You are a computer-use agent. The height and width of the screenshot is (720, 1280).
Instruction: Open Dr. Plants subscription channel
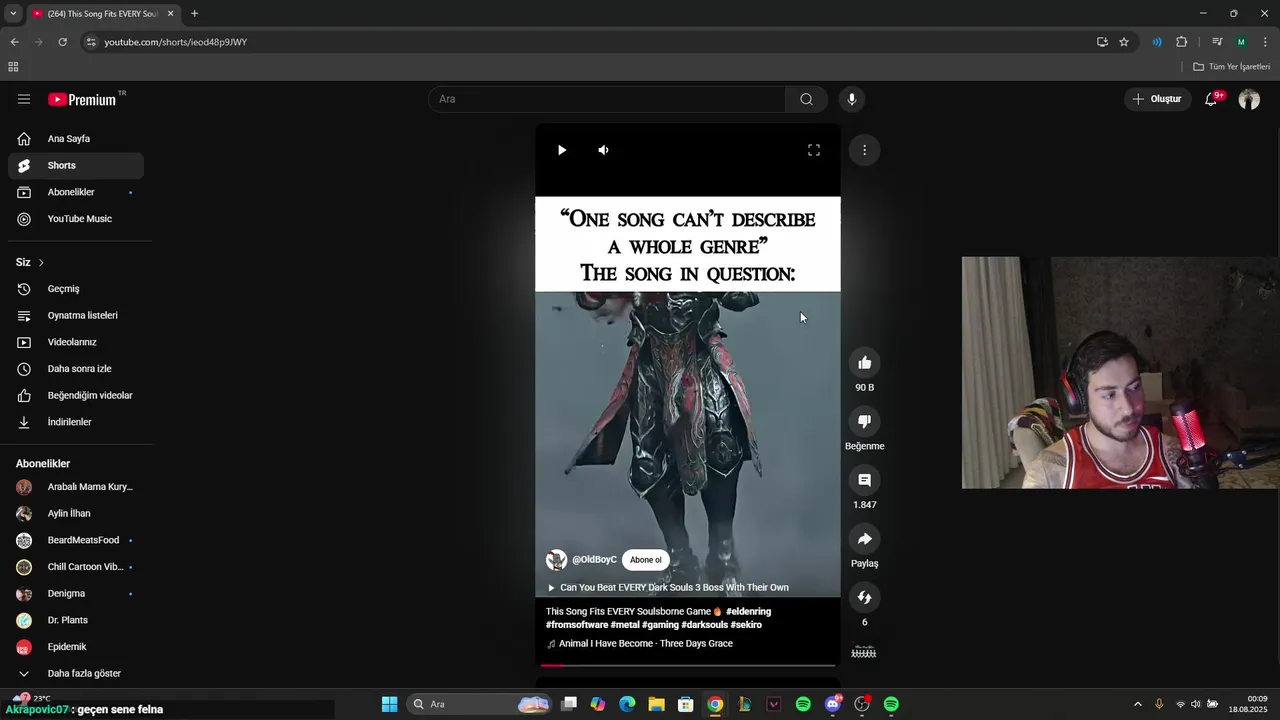[x=76, y=620]
